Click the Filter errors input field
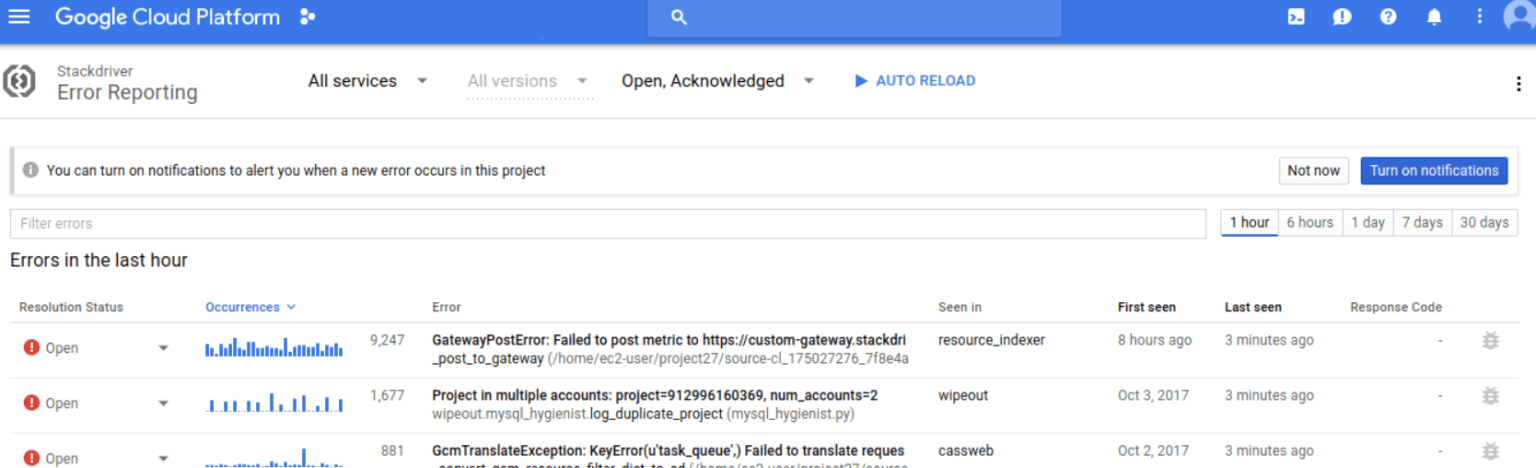 (608, 224)
